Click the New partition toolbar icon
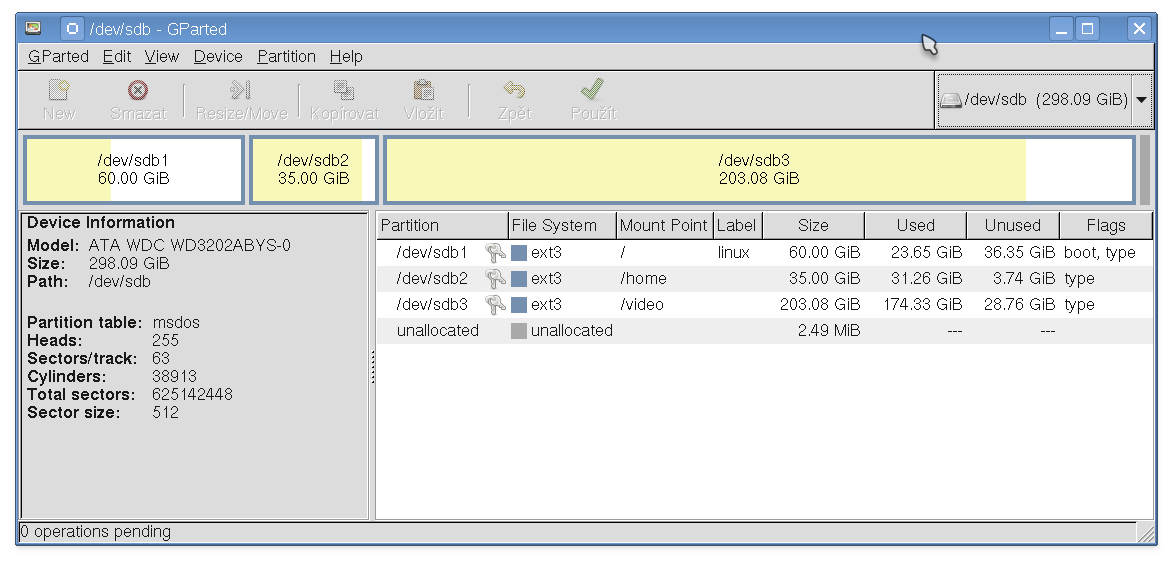 pyautogui.click(x=59, y=91)
